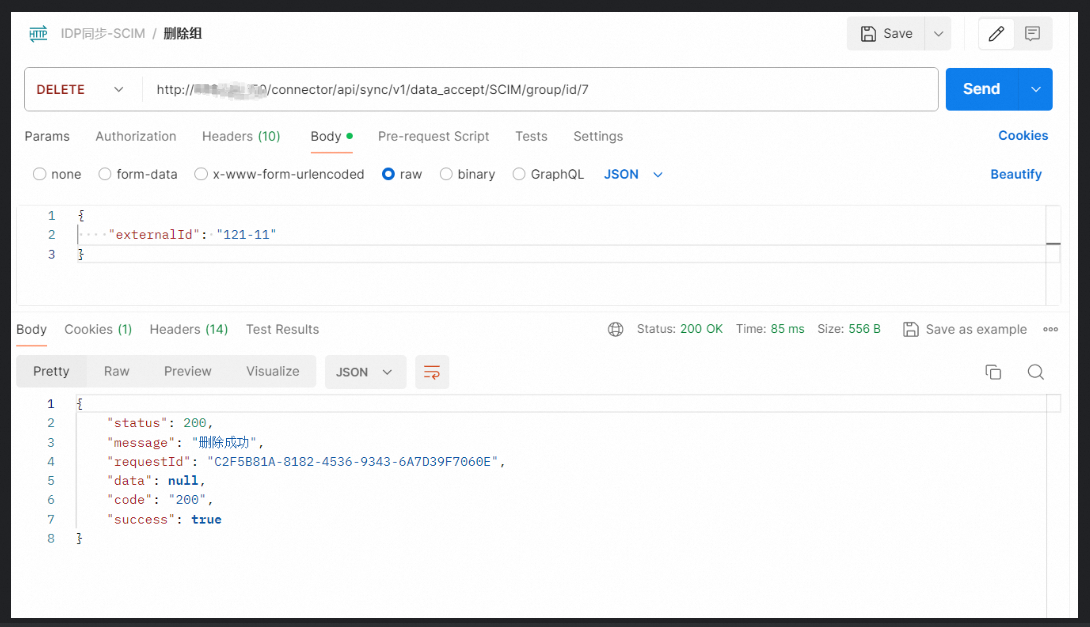Search the response with magnifier icon

point(1036,372)
